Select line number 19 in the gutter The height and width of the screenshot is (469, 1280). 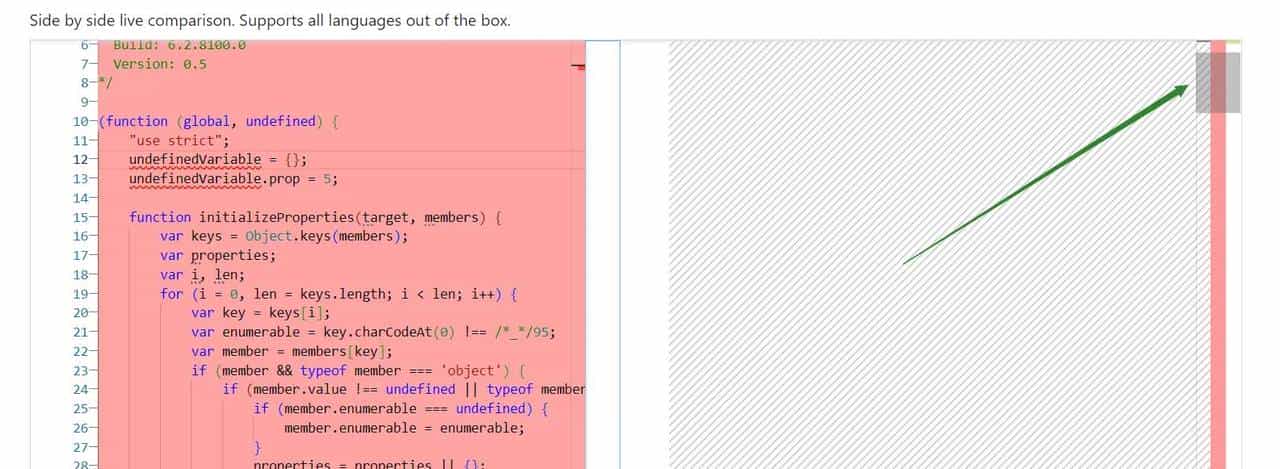[x=78, y=294]
